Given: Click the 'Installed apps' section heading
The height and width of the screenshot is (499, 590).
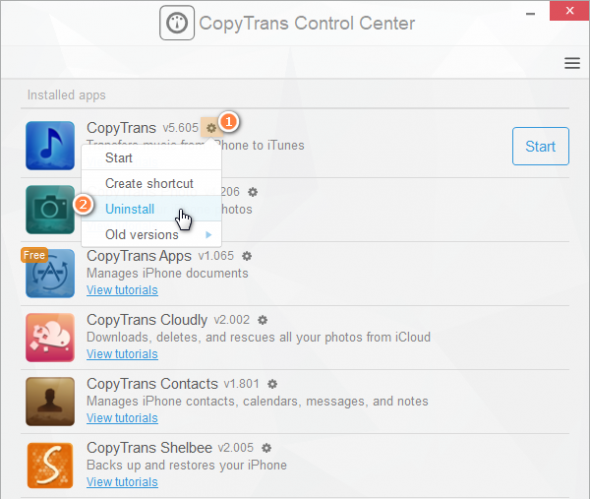Looking at the screenshot, I should pyautogui.click(x=66, y=95).
